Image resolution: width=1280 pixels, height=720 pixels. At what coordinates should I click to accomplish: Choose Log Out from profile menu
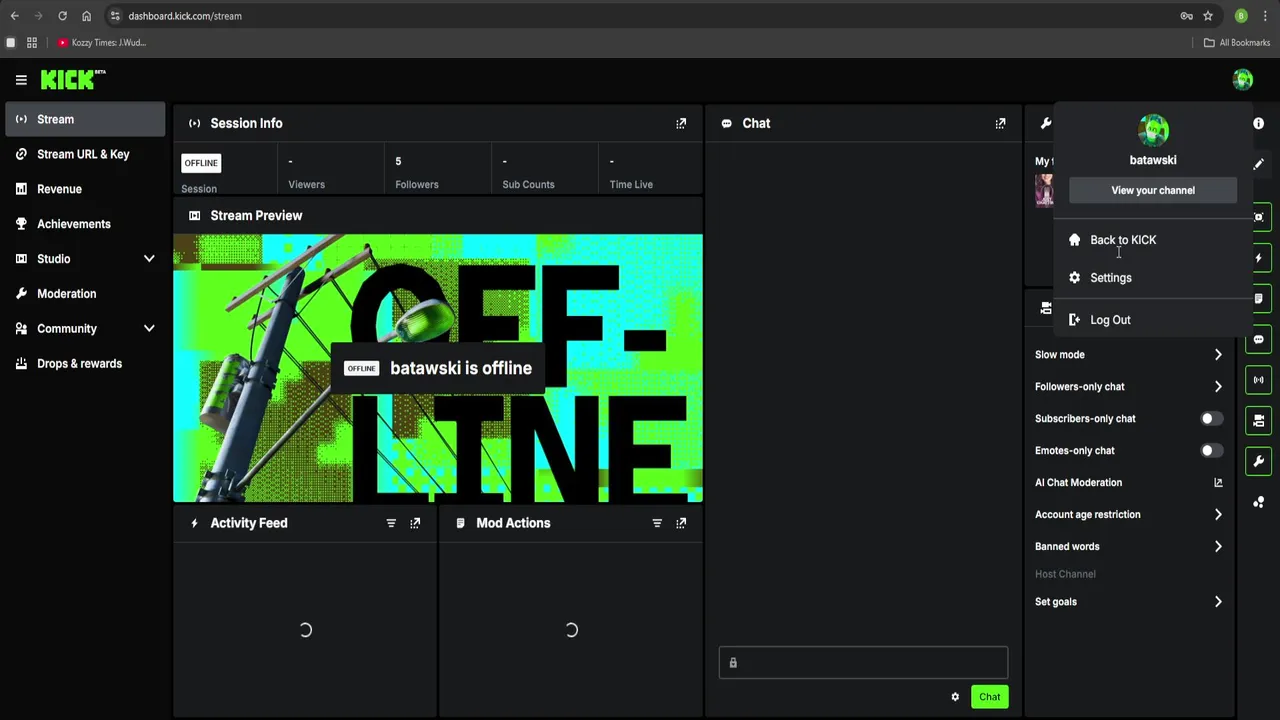[1153, 320]
